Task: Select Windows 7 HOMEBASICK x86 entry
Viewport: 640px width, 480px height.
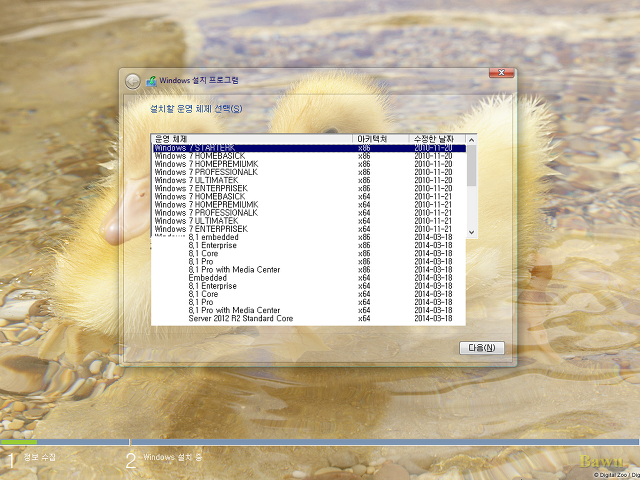Action: point(309,156)
